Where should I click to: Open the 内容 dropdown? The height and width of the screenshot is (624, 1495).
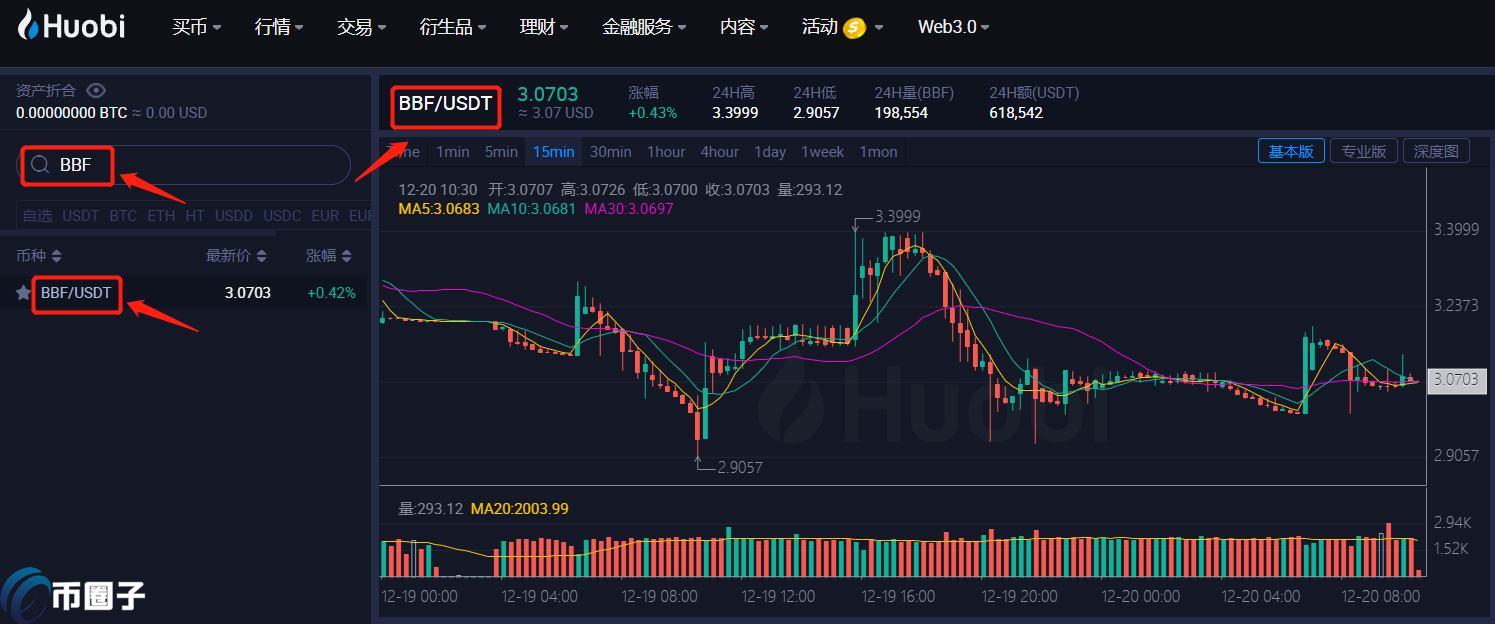pyautogui.click(x=744, y=27)
